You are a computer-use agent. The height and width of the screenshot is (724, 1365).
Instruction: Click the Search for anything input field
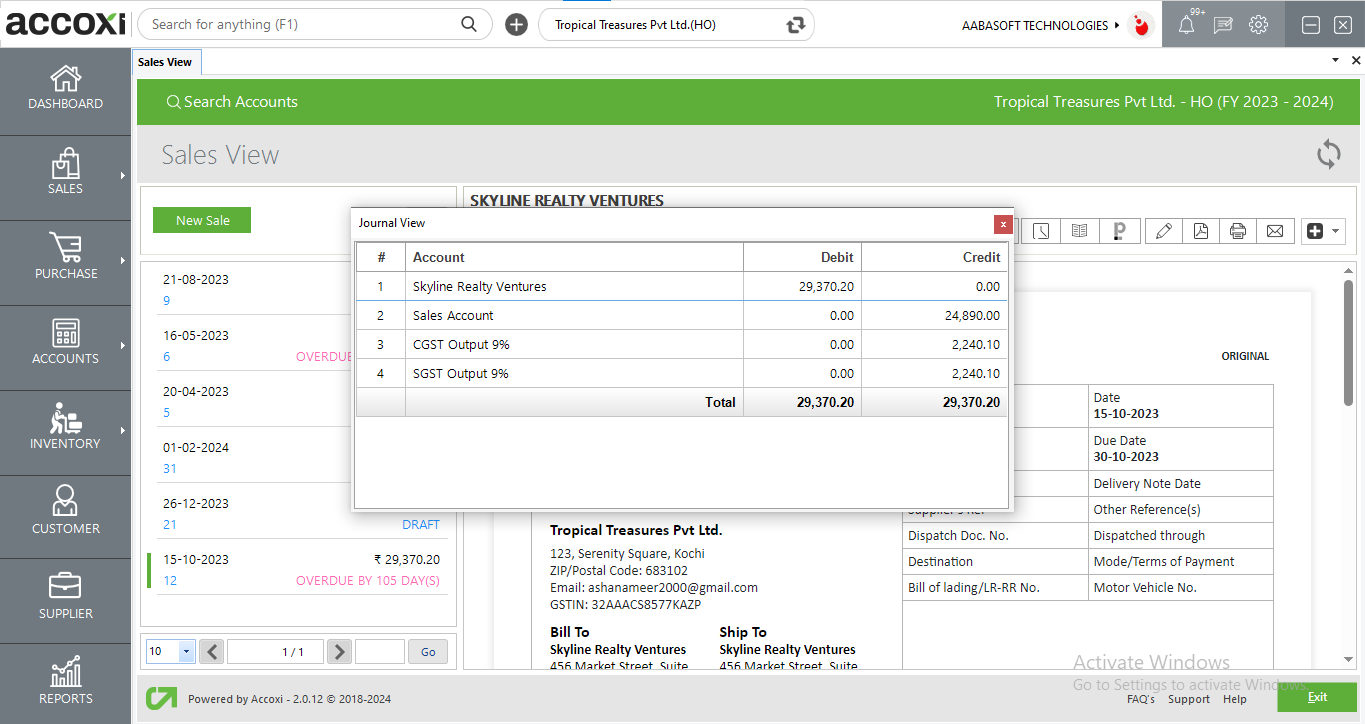[x=300, y=25]
